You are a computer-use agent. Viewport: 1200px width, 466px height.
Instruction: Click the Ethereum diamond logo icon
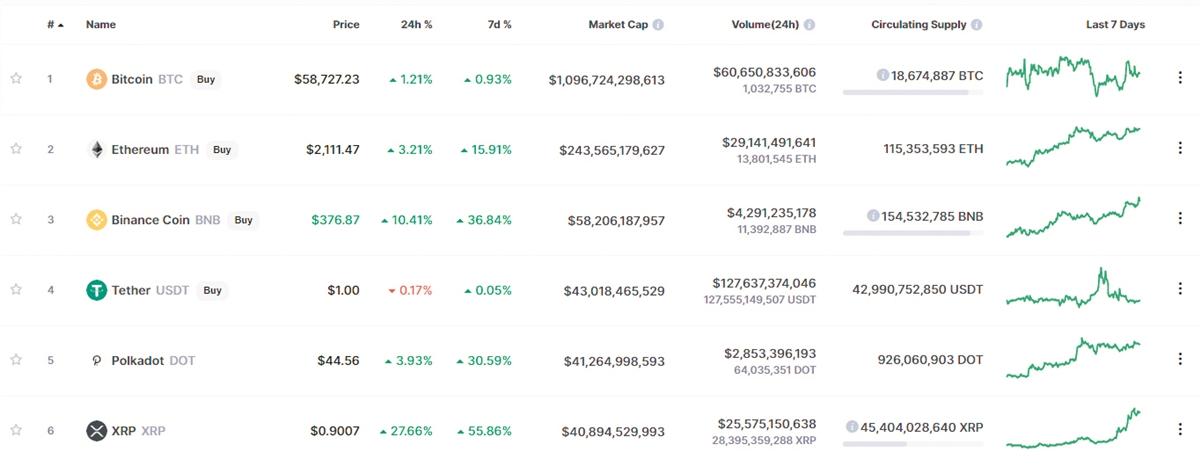[x=96, y=149]
